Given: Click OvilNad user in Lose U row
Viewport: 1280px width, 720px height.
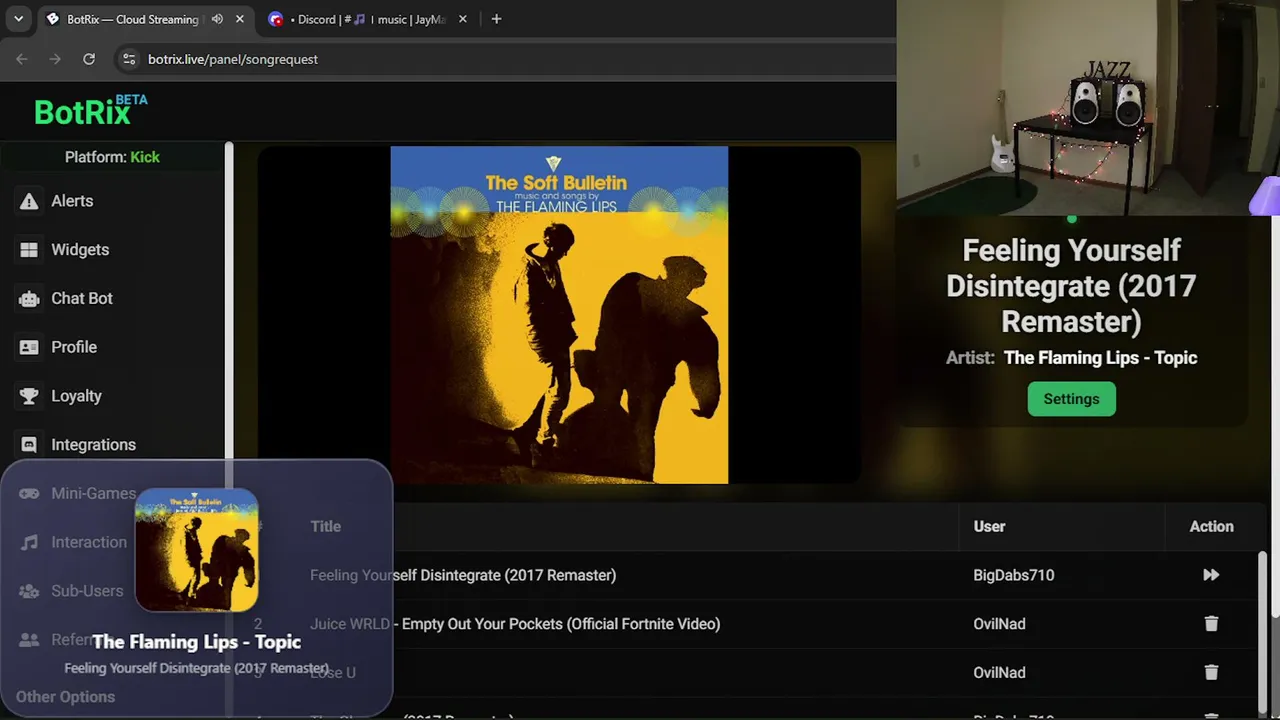Looking at the screenshot, I should (999, 673).
